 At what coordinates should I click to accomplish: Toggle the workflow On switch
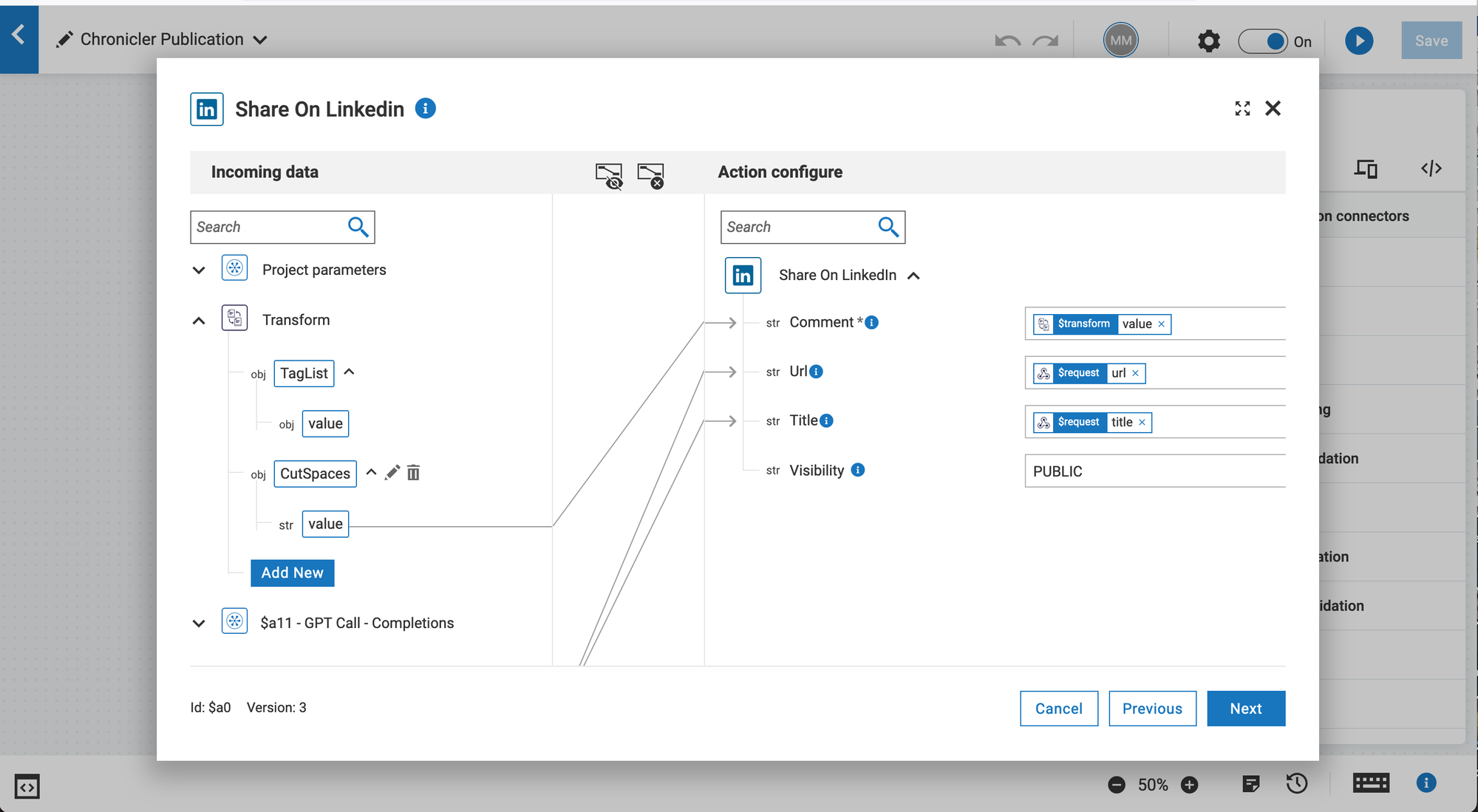(x=1263, y=41)
